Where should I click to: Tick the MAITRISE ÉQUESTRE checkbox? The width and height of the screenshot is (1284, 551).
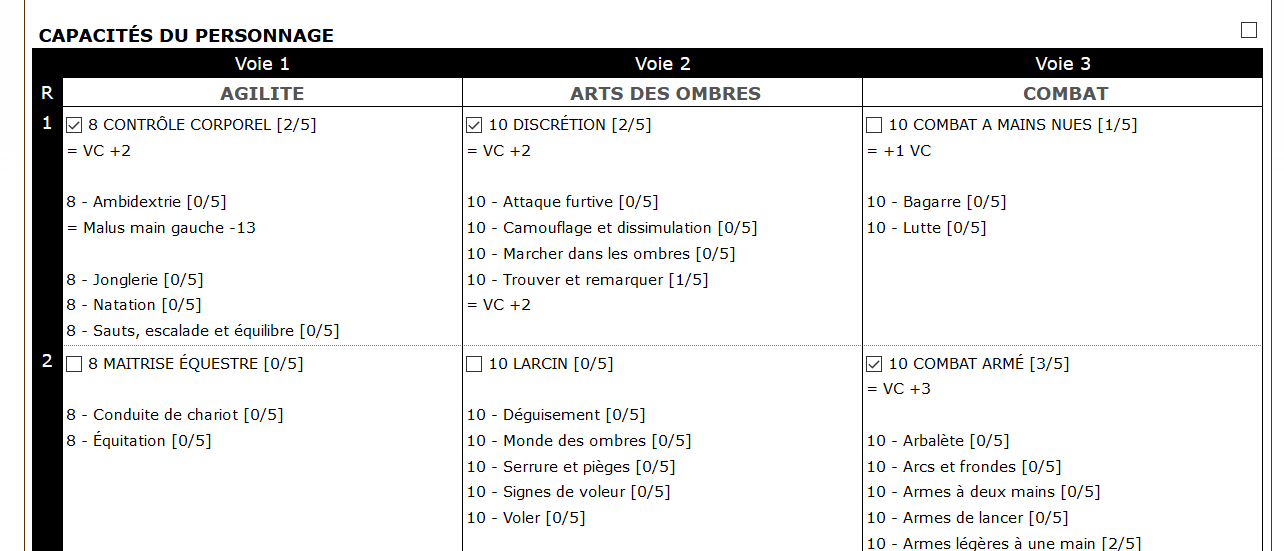[x=74, y=365]
